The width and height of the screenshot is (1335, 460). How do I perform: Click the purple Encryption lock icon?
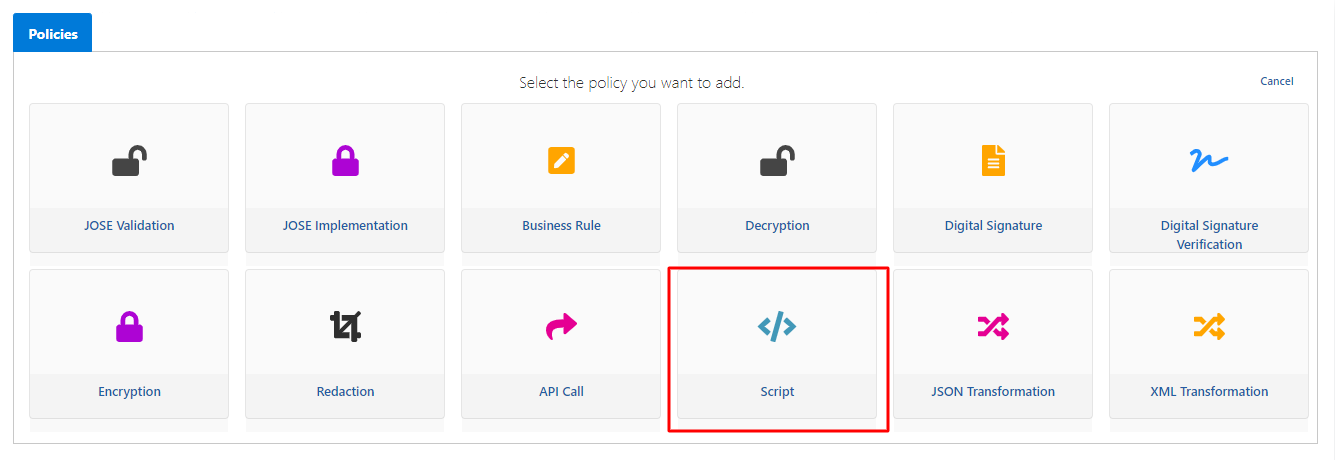coord(130,326)
